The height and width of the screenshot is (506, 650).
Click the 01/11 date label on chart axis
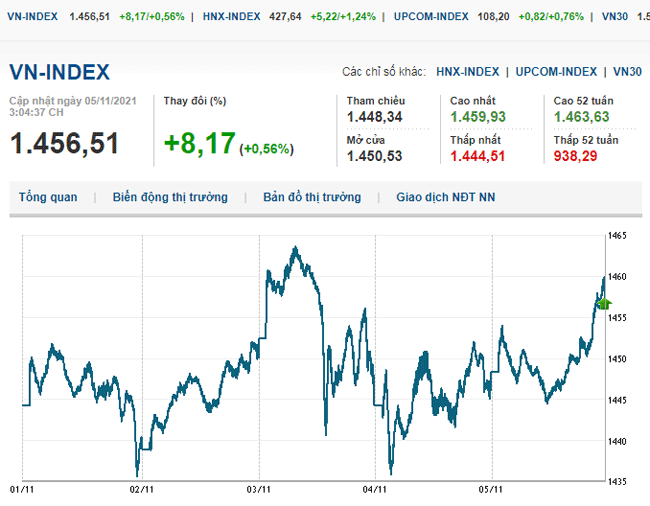pyautogui.click(x=22, y=490)
